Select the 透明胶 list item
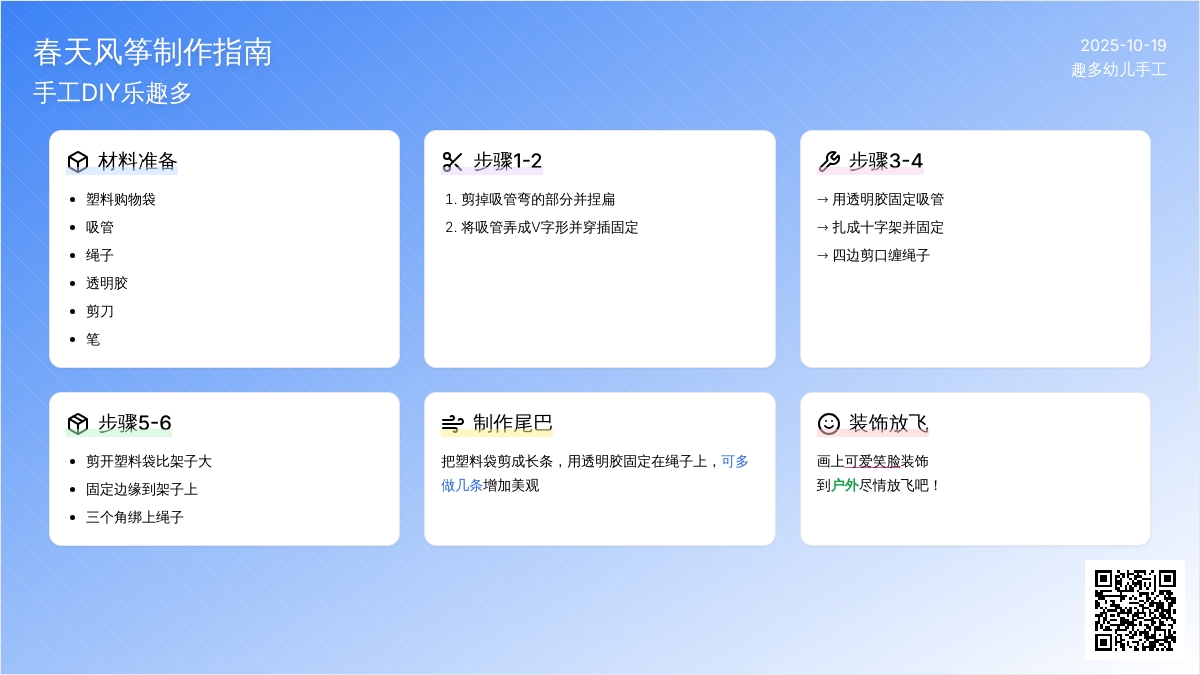The width and height of the screenshot is (1200, 675). tap(107, 283)
